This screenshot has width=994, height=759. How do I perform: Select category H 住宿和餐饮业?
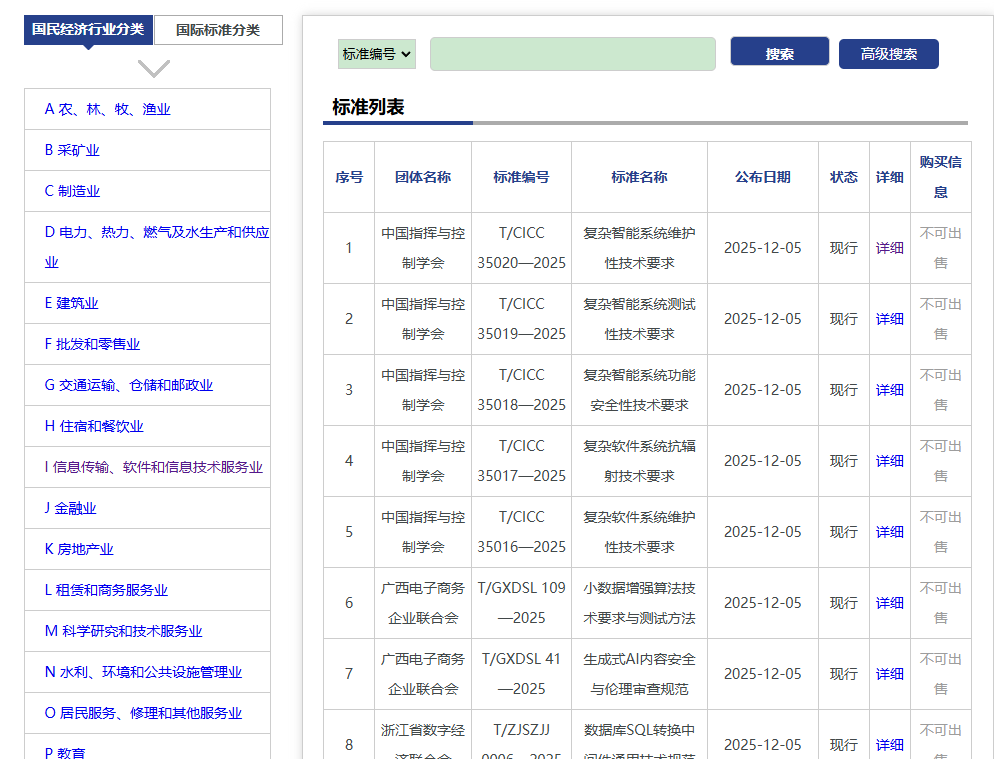coord(94,426)
